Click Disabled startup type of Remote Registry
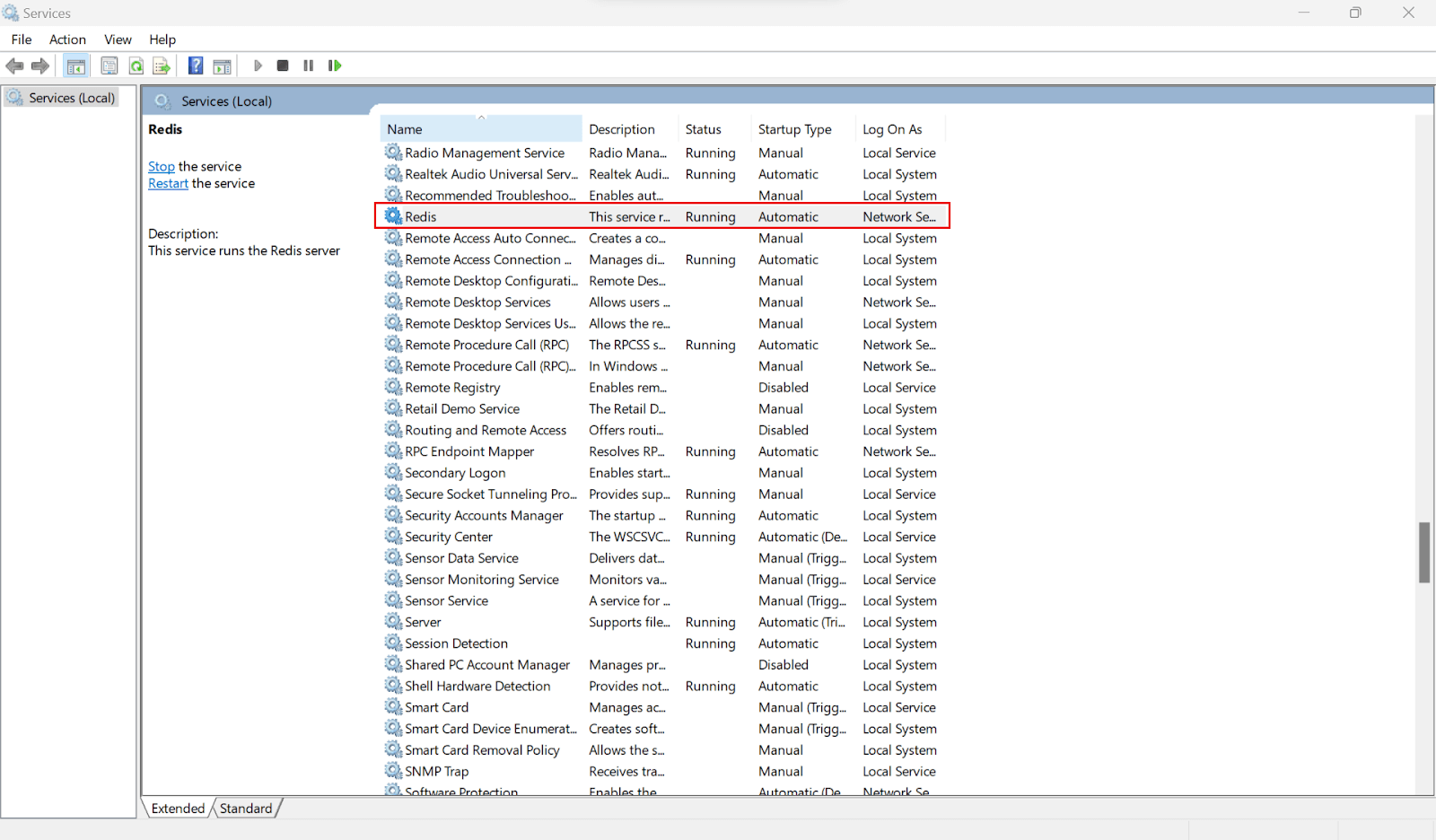This screenshot has width=1436, height=840. [784, 387]
